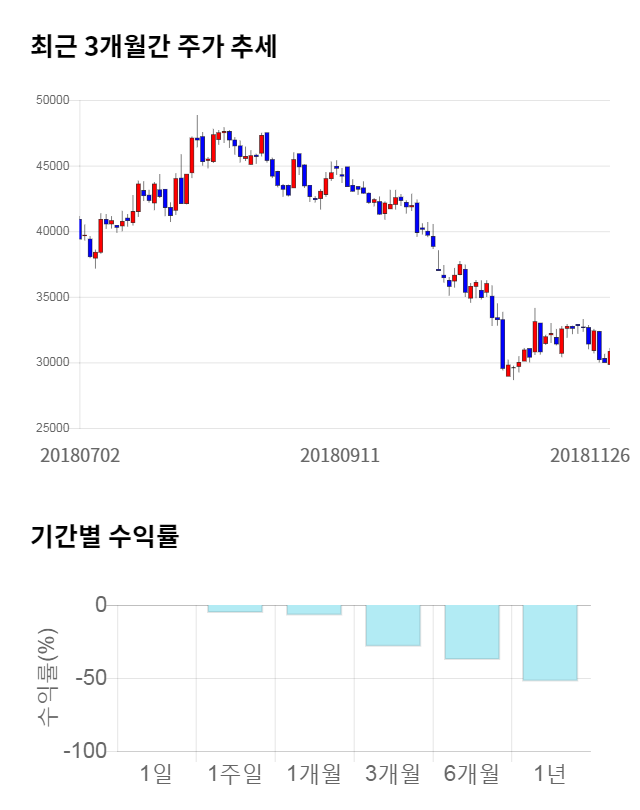Click the 35000 price axis label

point(51,297)
